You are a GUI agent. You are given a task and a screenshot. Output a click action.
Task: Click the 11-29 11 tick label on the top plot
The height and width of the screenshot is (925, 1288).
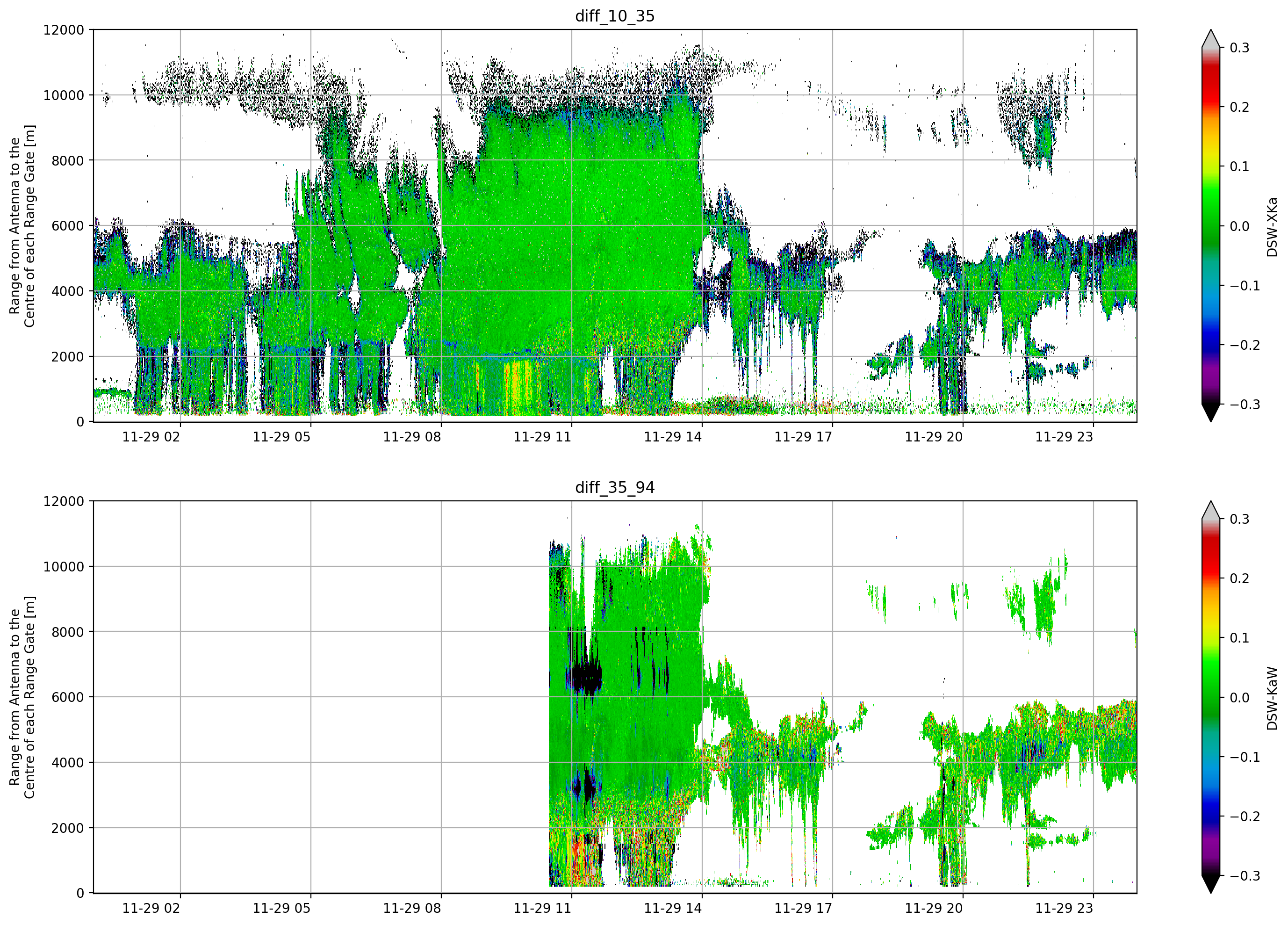[542, 436]
